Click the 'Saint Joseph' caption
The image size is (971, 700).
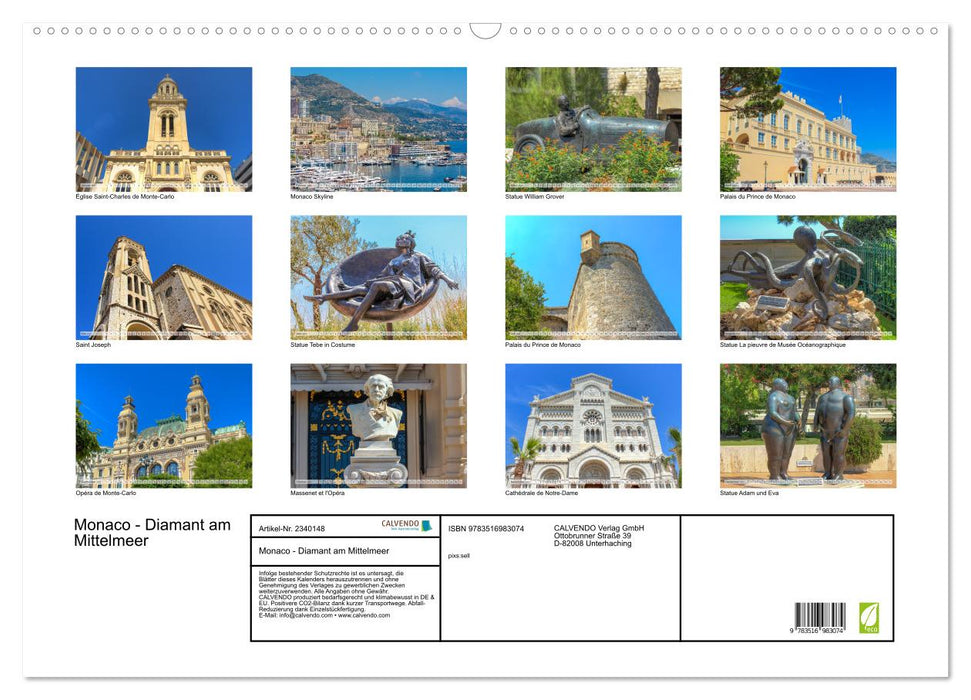(x=94, y=344)
